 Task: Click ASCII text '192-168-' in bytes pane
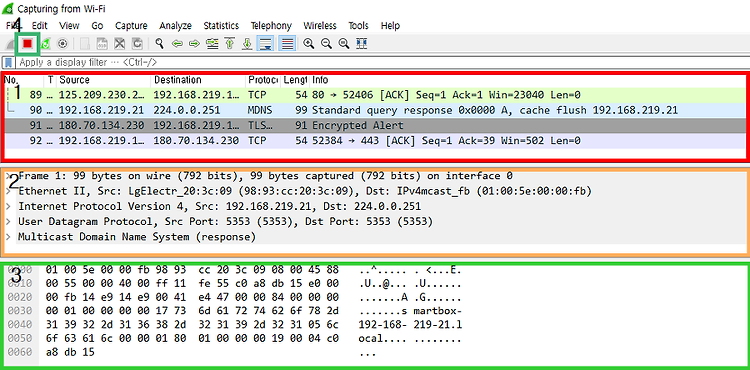[x=383, y=325]
